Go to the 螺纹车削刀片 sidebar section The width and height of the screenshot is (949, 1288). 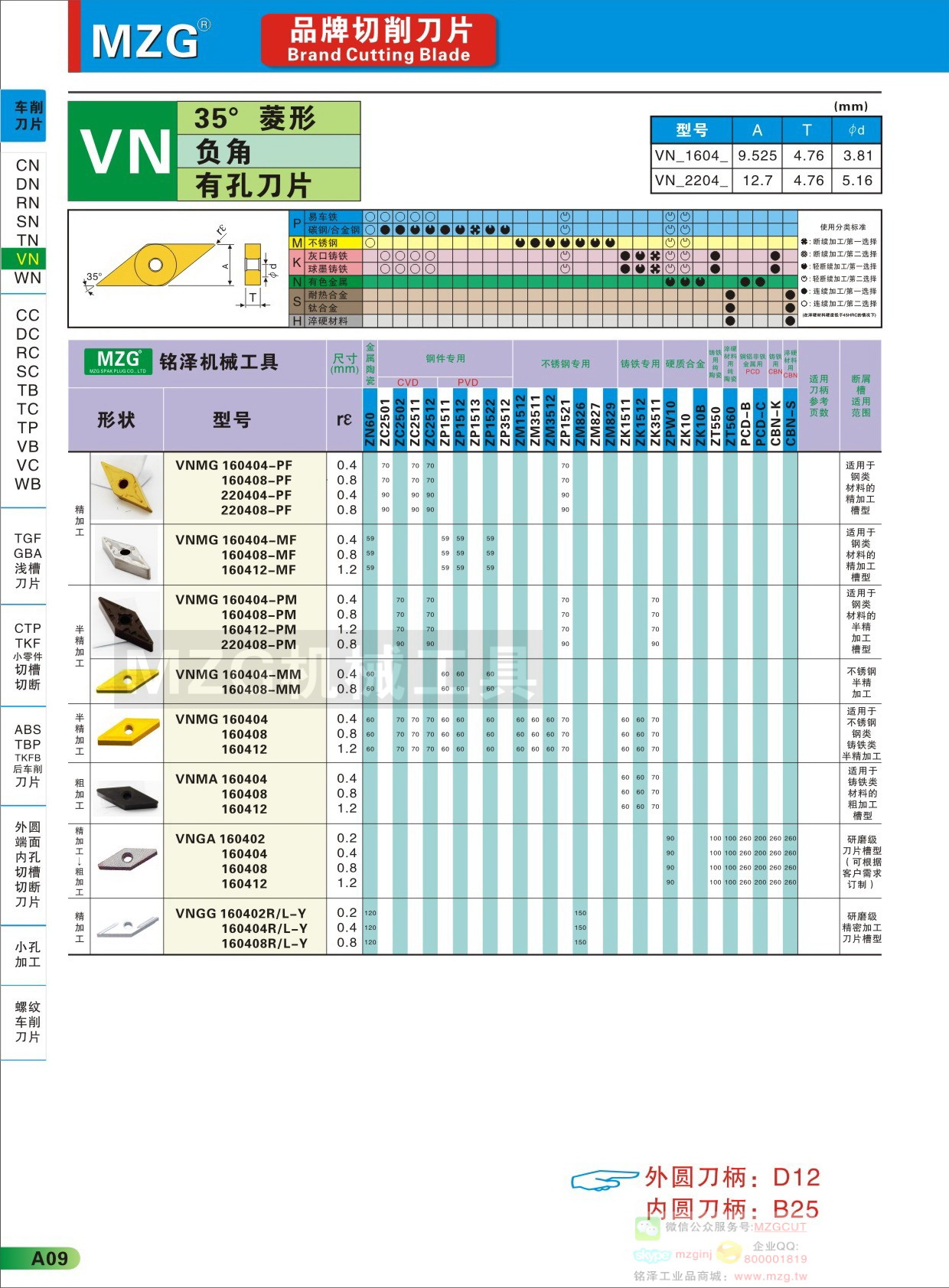click(x=28, y=1022)
